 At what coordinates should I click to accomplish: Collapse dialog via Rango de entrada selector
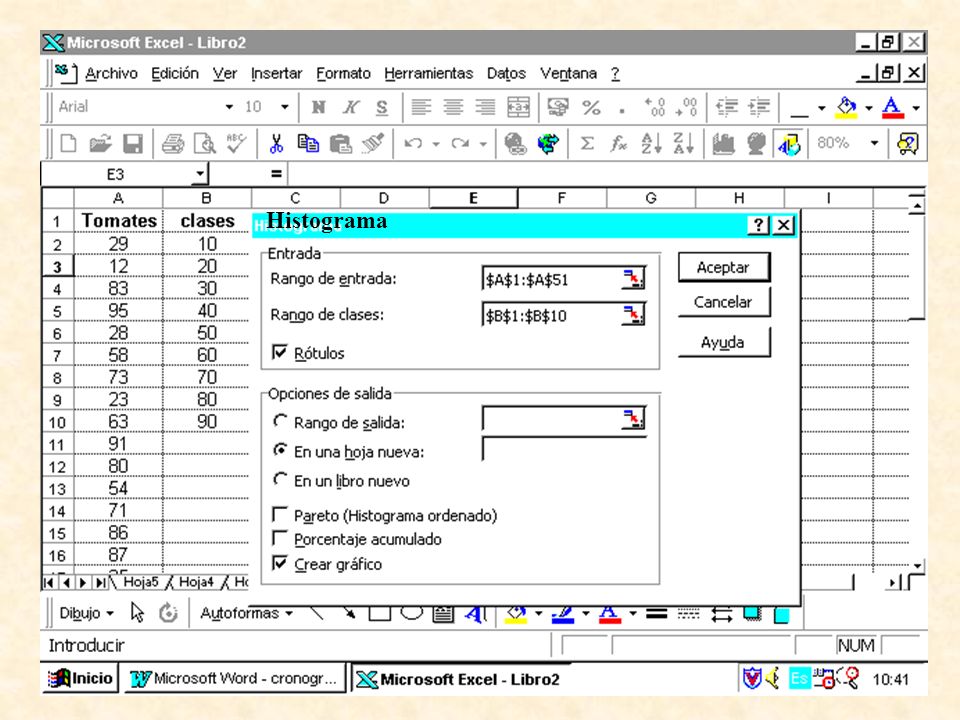(x=633, y=279)
